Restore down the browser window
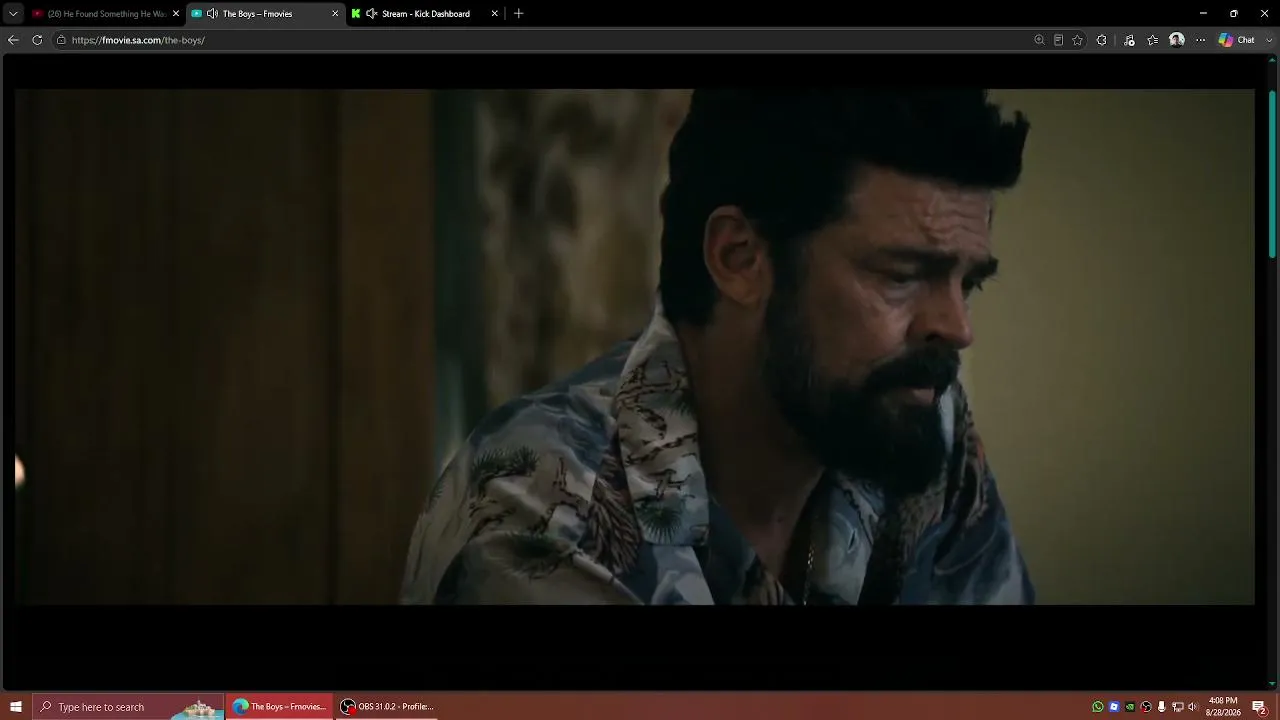The width and height of the screenshot is (1280, 720). (x=1234, y=14)
